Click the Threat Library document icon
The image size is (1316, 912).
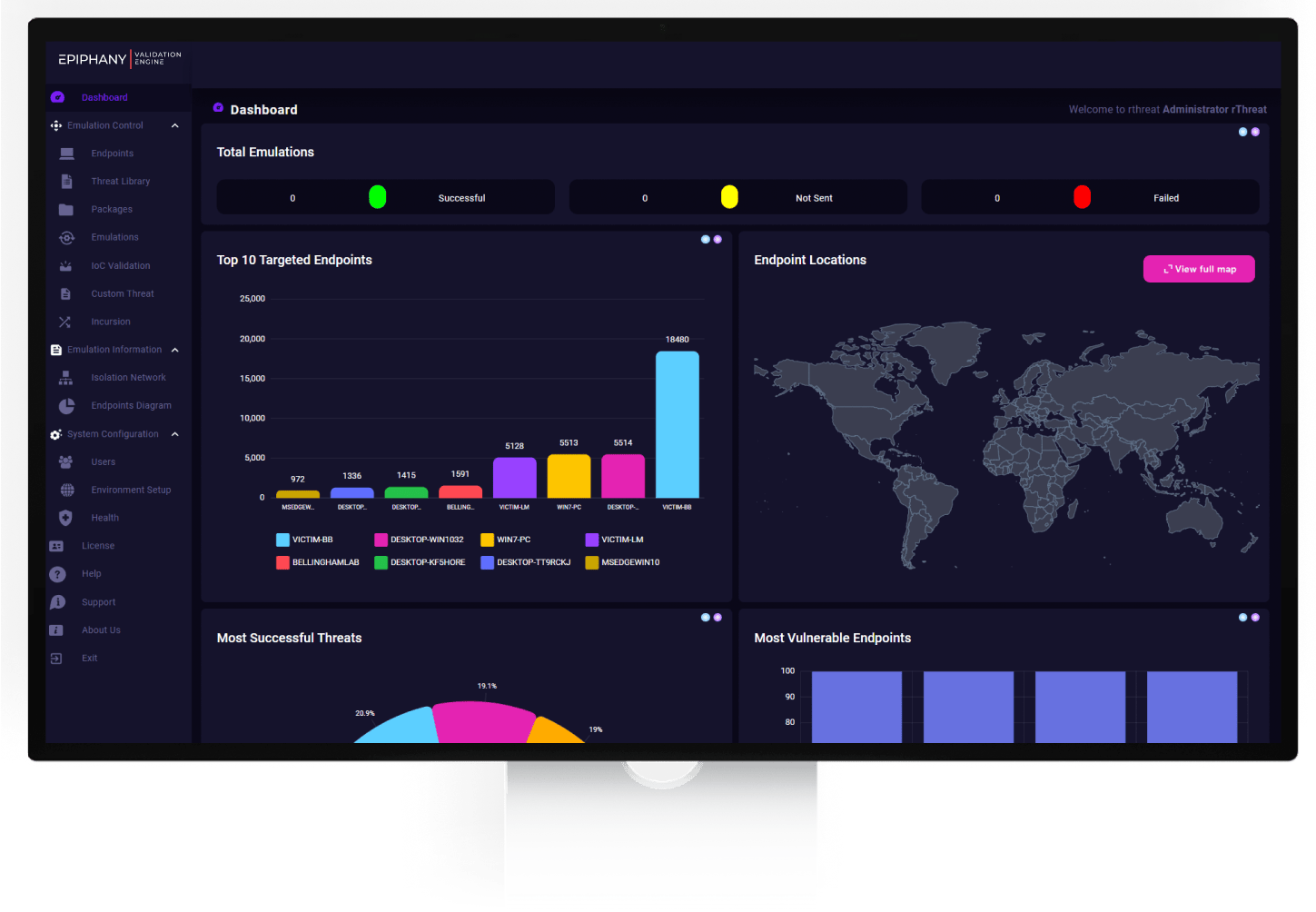pyautogui.click(x=66, y=182)
